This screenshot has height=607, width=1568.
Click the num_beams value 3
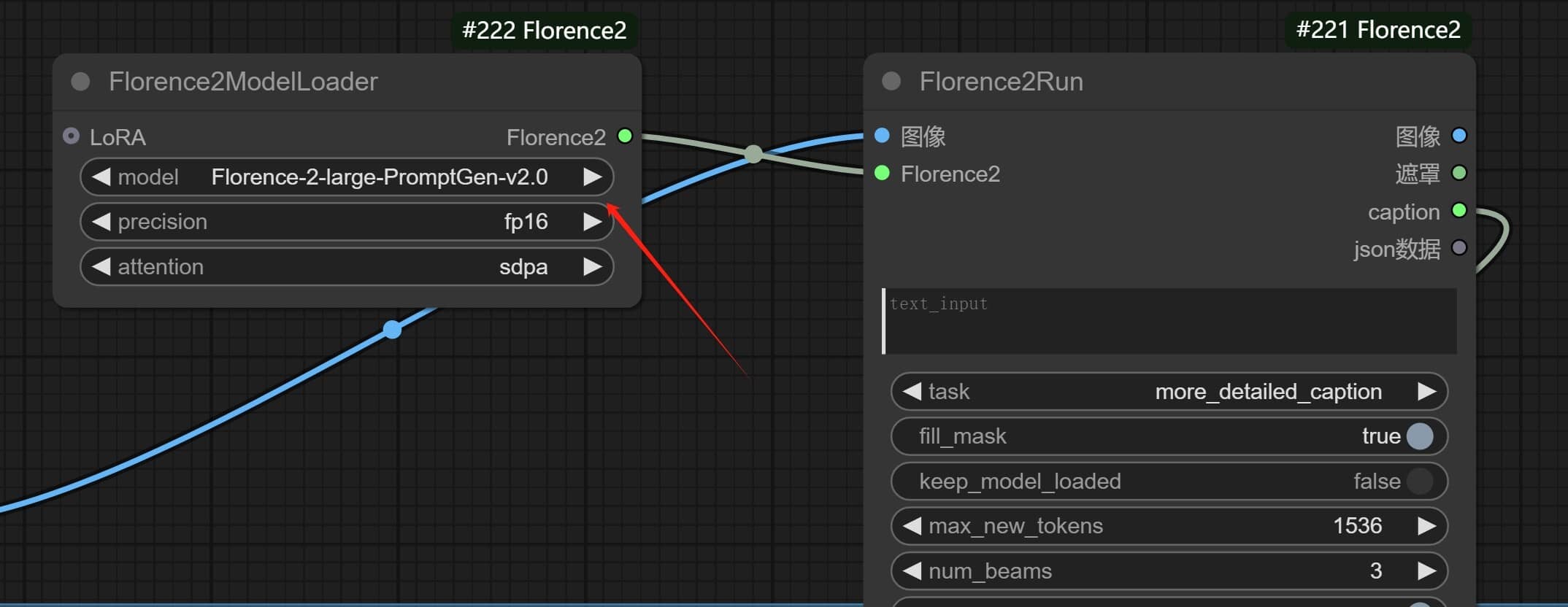(x=1376, y=571)
